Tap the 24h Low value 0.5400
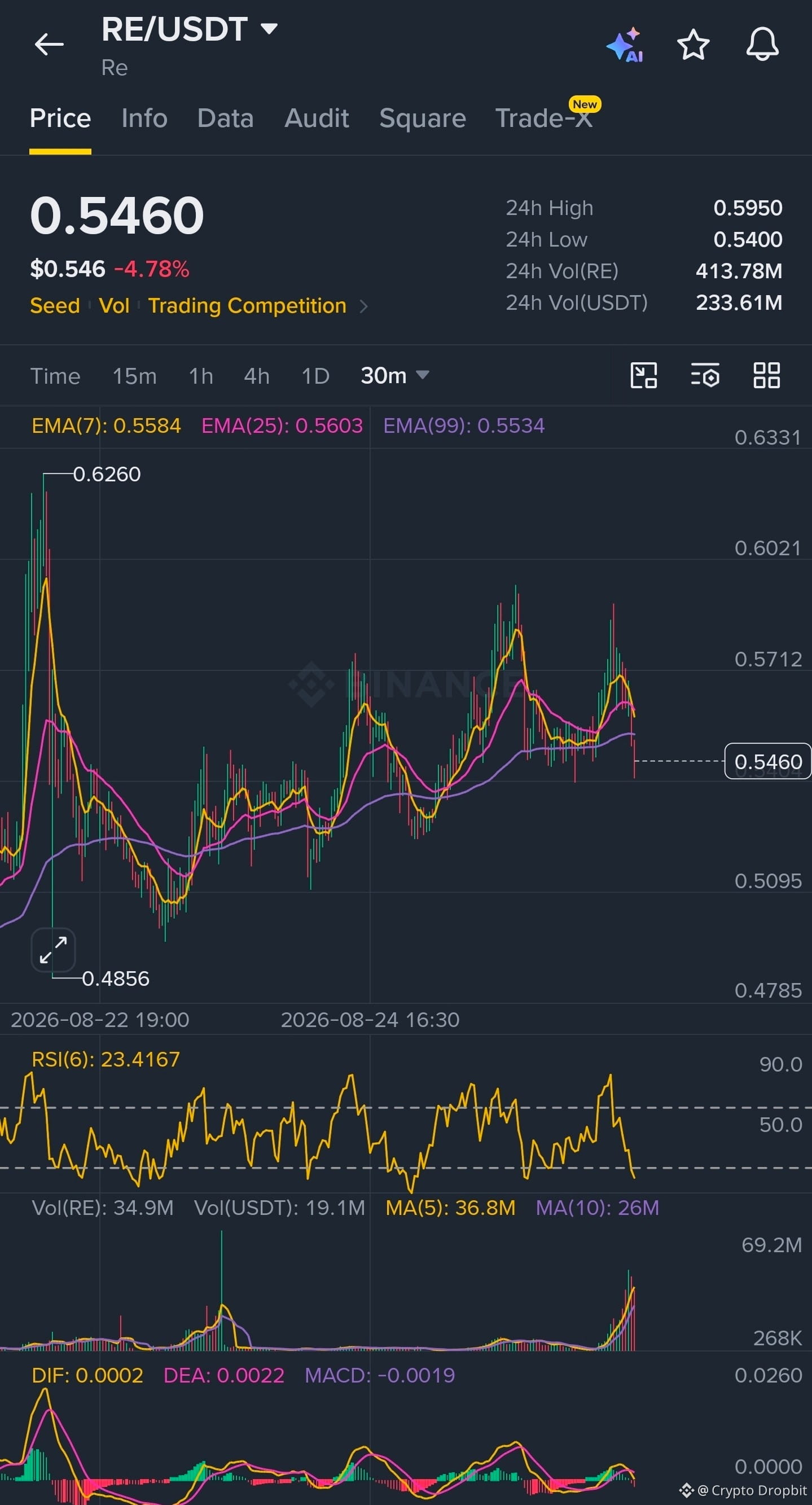The width and height of the screenshot is (812, 1505). 748,239
